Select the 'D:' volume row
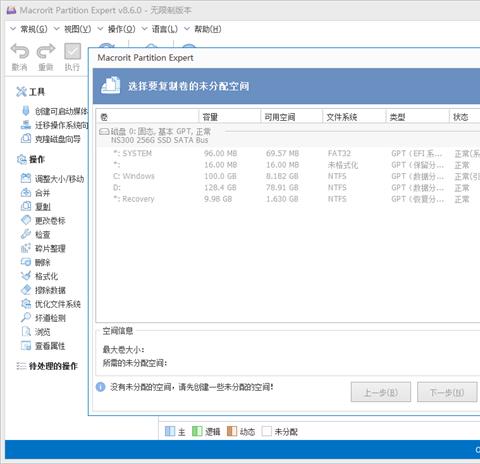 (x=288, y=187)
